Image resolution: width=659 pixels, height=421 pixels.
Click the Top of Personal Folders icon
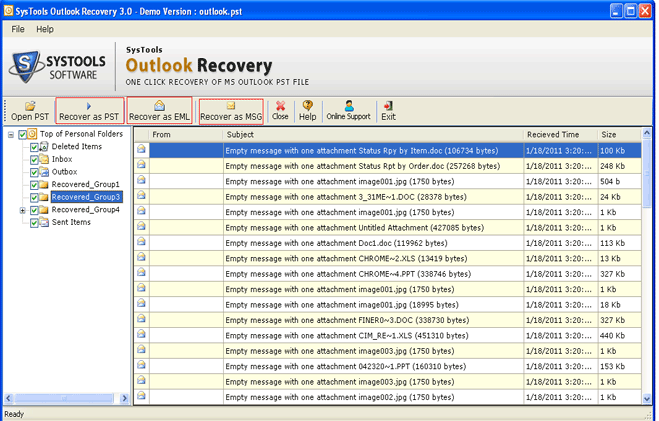32,134
